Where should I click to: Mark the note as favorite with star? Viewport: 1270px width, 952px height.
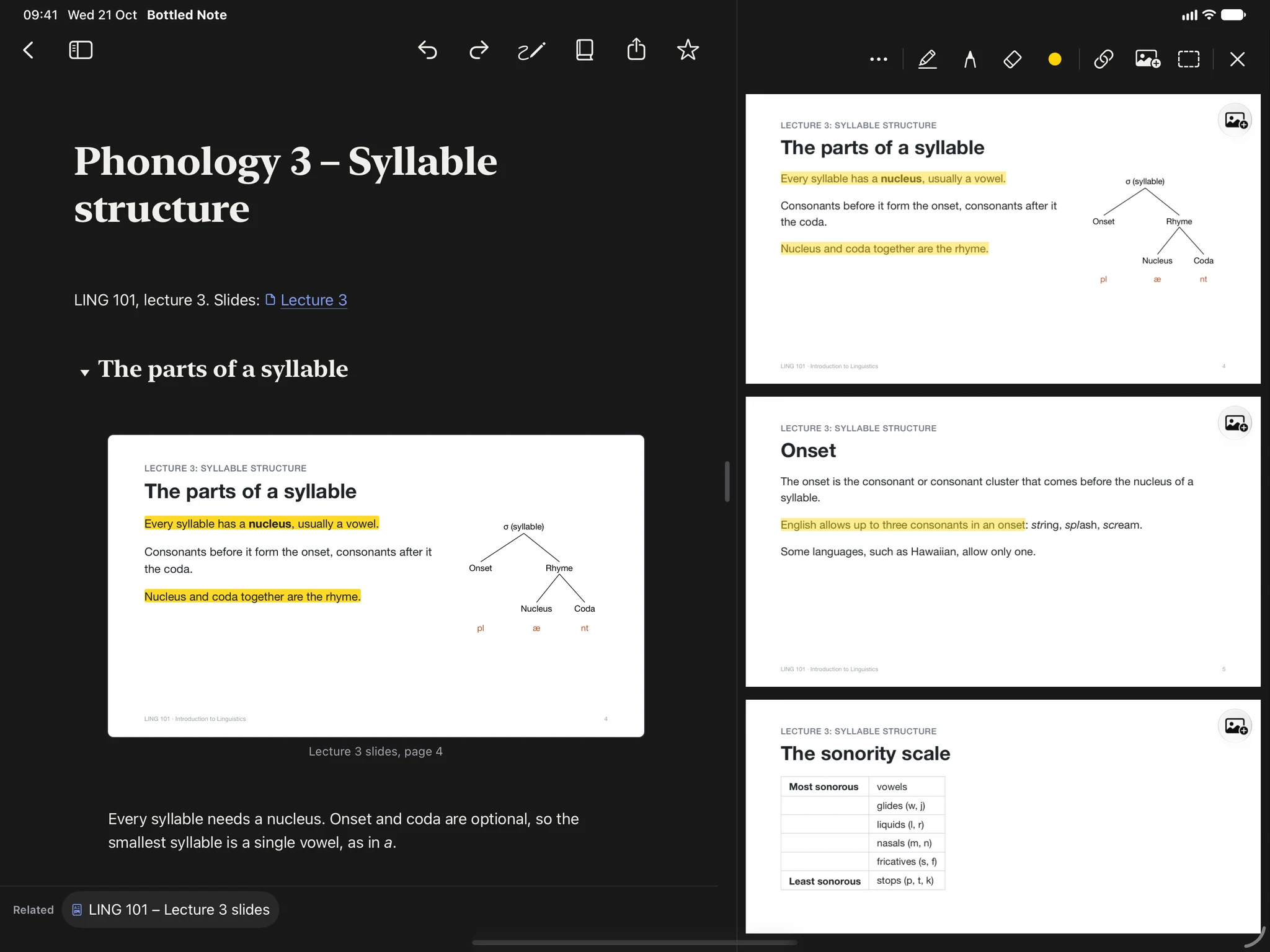(x=688, y=50)
